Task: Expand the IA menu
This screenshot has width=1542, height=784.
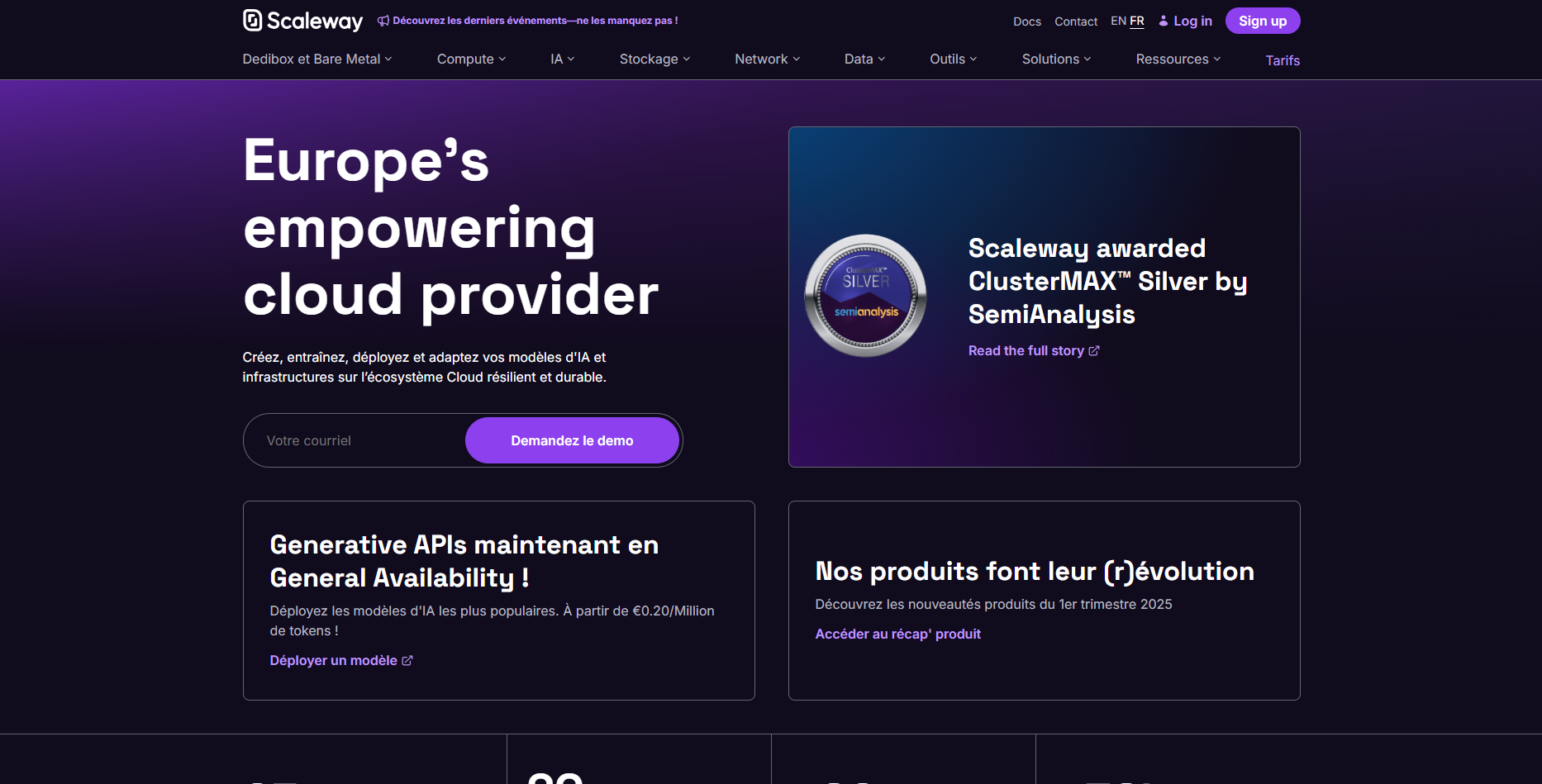Action: [x=563, y=59]
